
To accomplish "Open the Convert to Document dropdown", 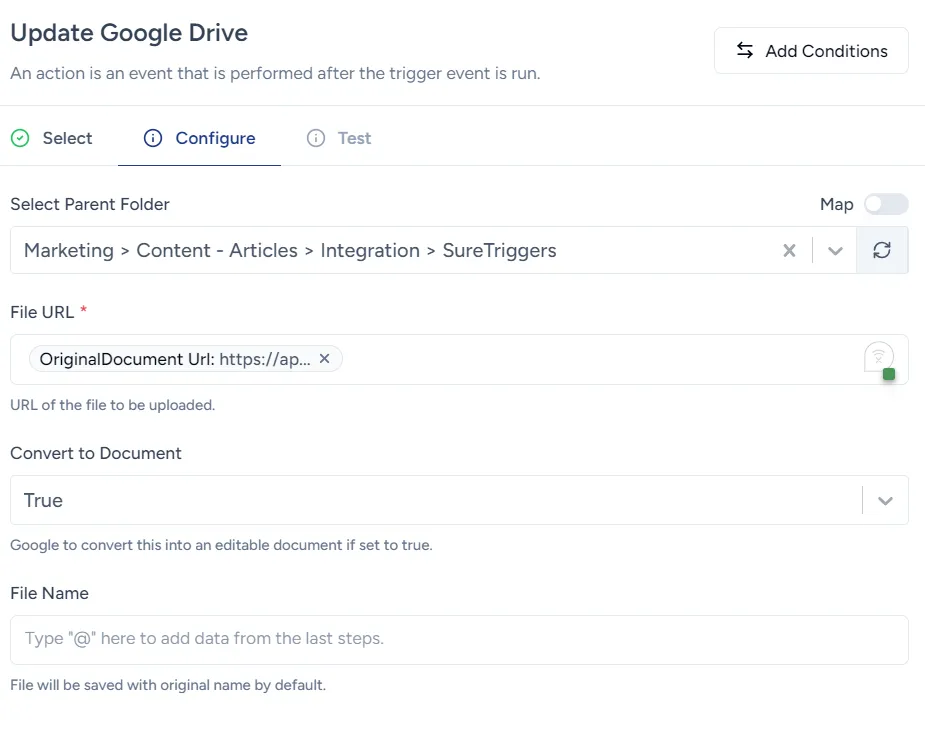I will [884, 500].
